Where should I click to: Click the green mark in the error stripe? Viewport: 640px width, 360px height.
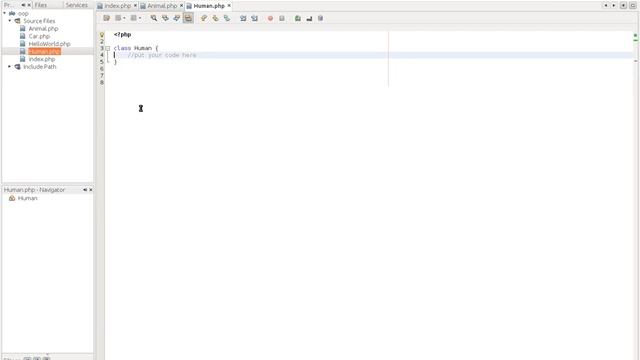pos(636,40)
